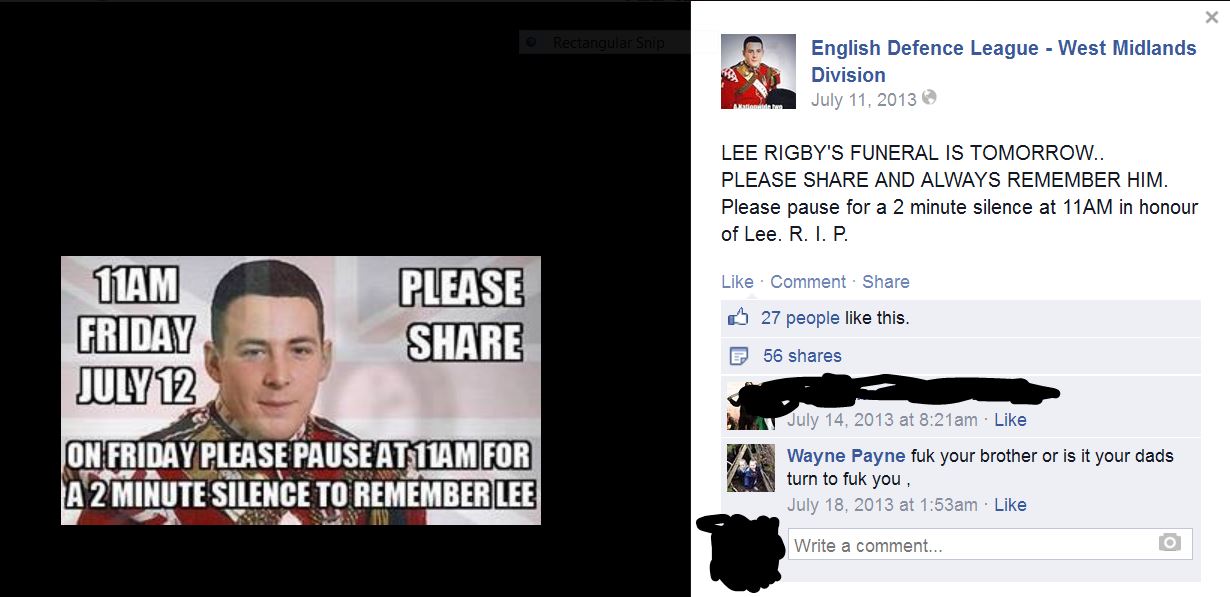Click the first commenter's avatar thumbnail

click(x=750, y=405)
